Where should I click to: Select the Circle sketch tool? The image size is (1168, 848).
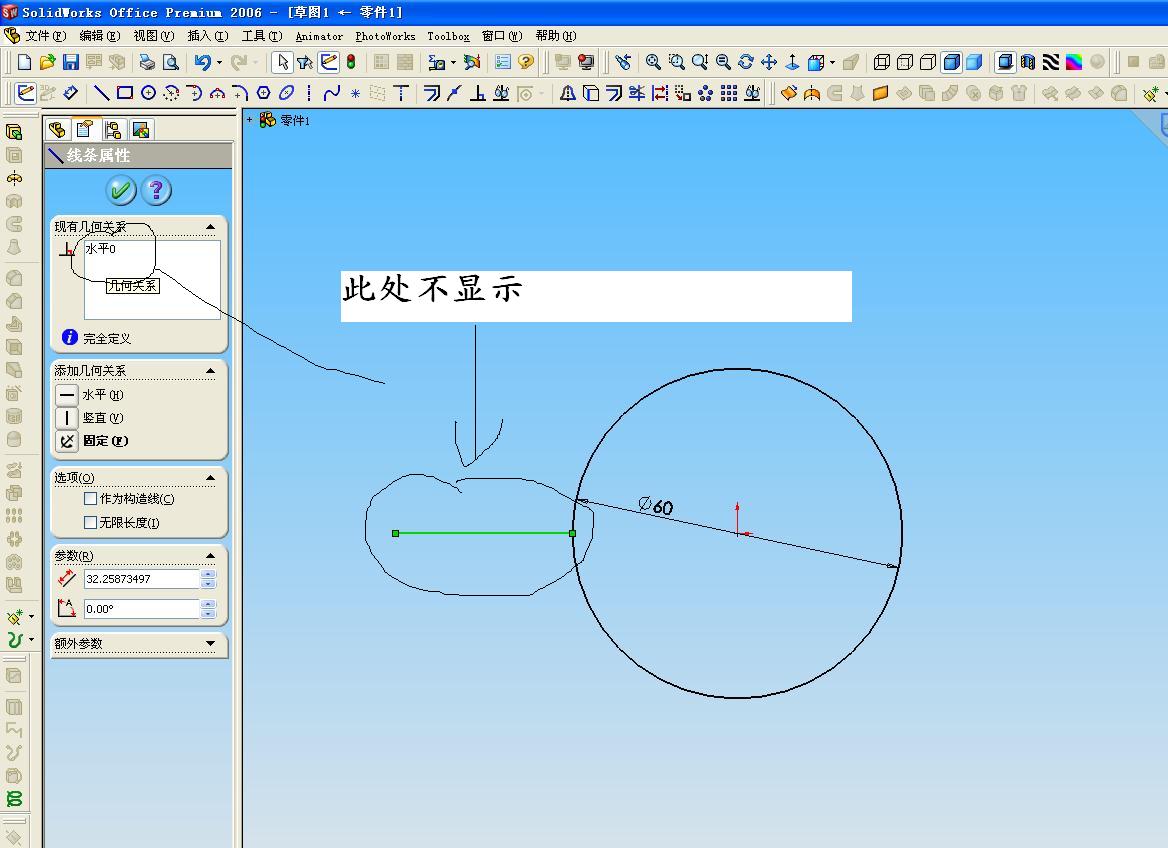coord(148,93)
